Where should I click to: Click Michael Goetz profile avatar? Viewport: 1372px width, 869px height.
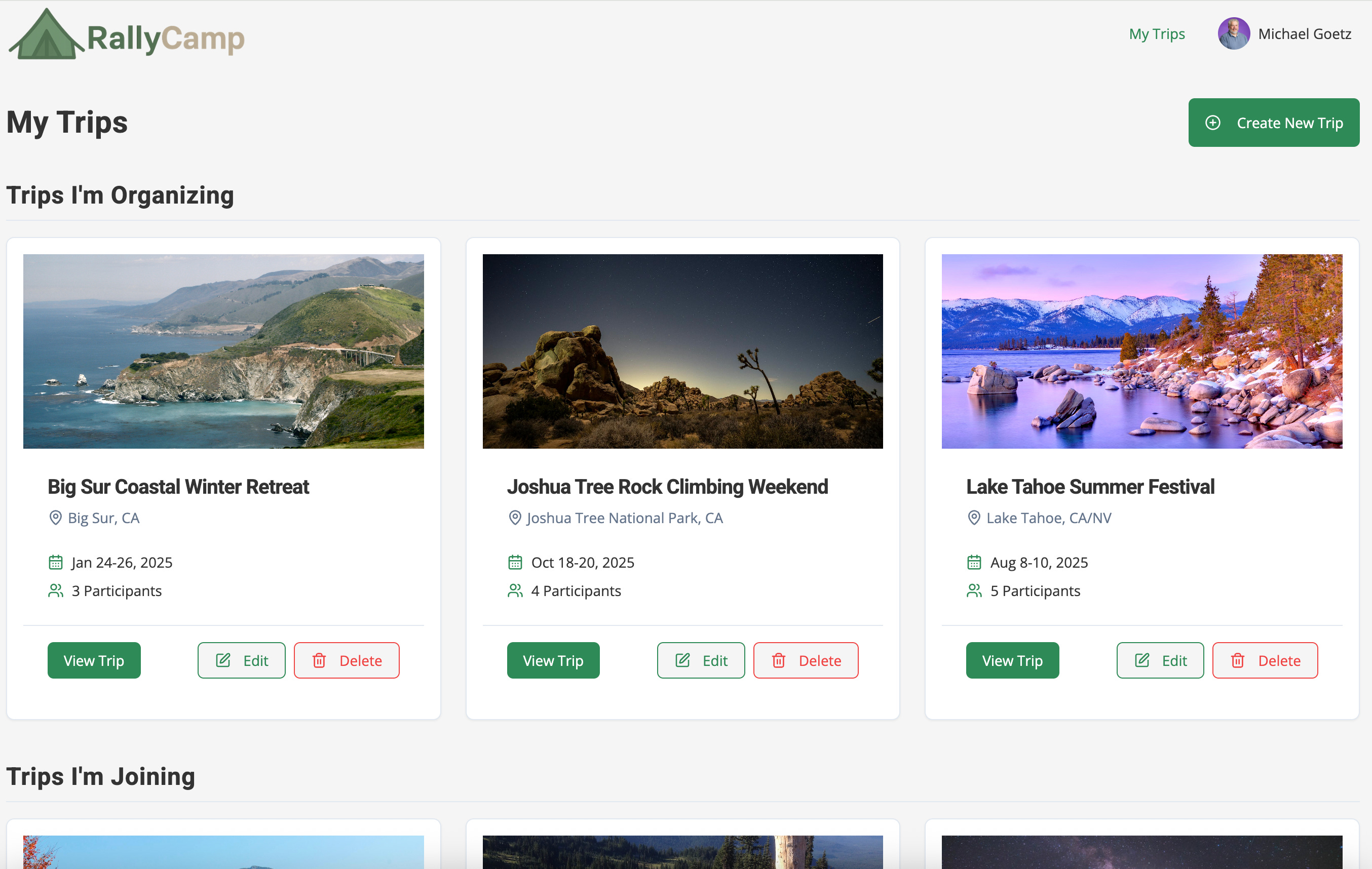click(x=1234, y=33)
